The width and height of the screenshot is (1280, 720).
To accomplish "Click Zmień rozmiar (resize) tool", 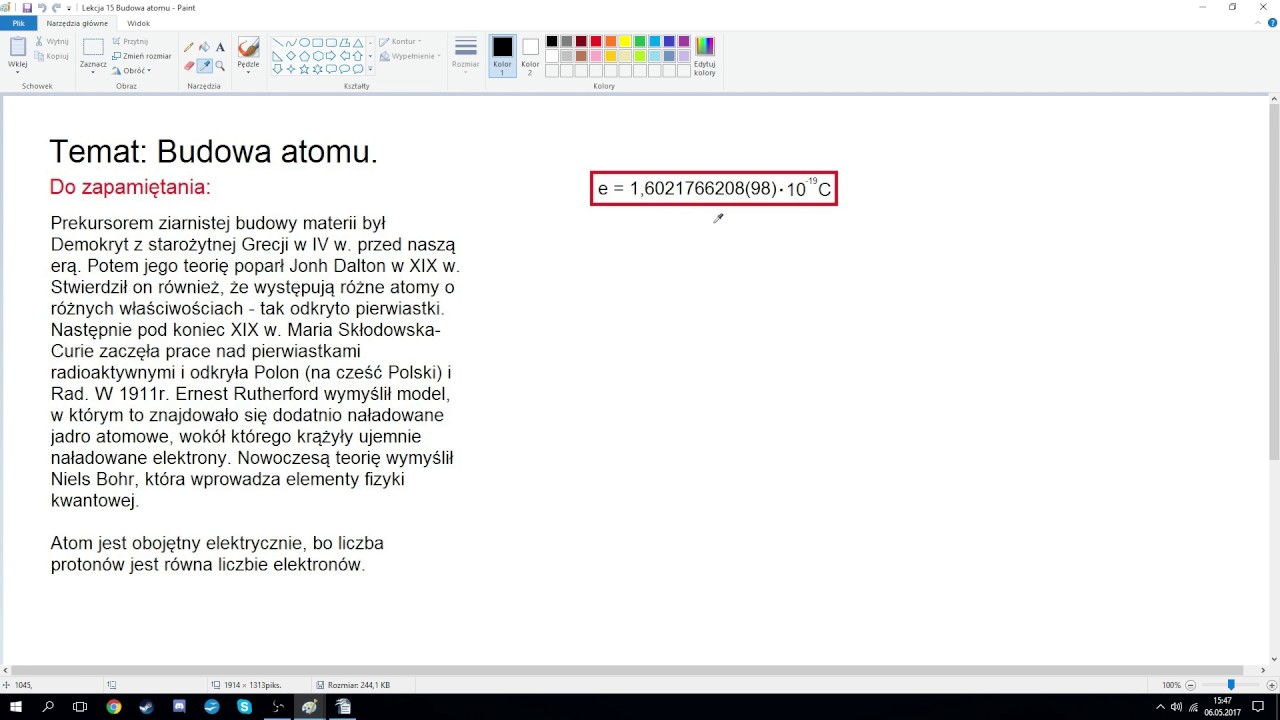I will pyautogui.click(x=141, y=56).
